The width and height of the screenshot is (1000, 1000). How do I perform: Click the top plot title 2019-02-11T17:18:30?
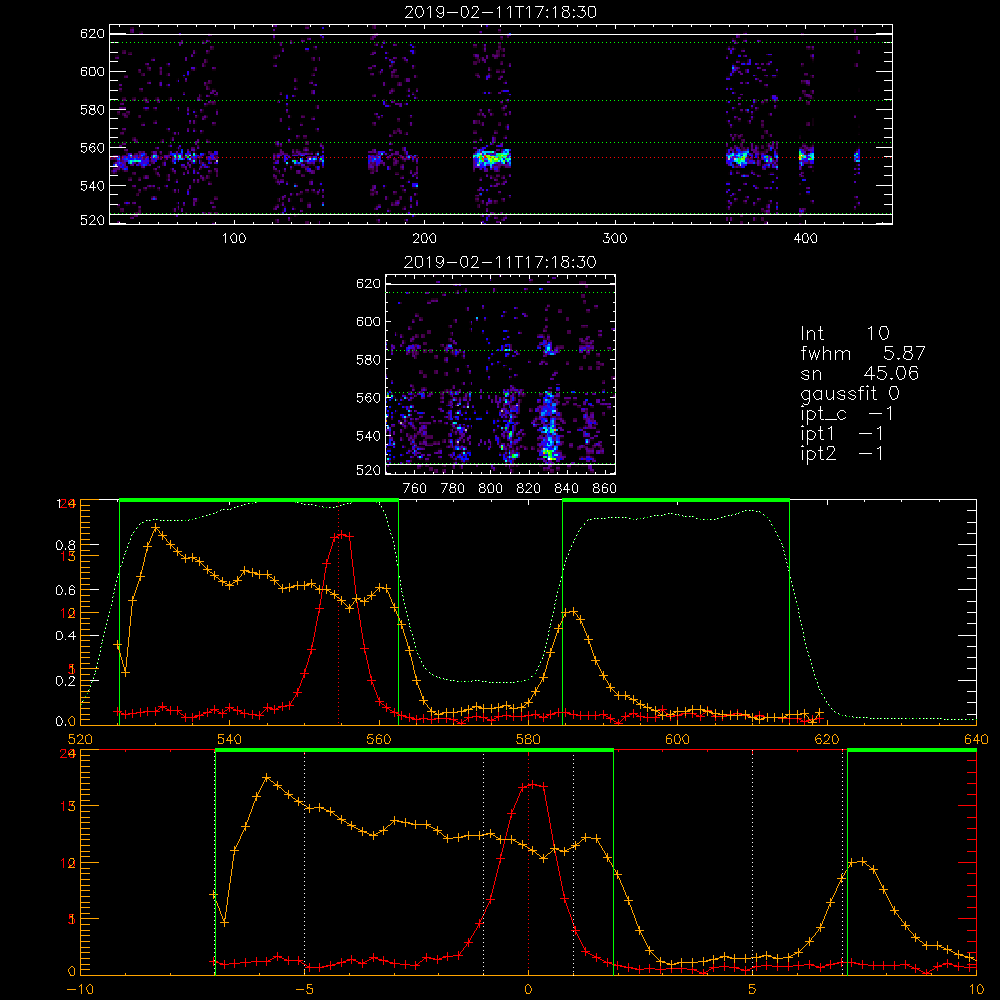tap(500, 12)
